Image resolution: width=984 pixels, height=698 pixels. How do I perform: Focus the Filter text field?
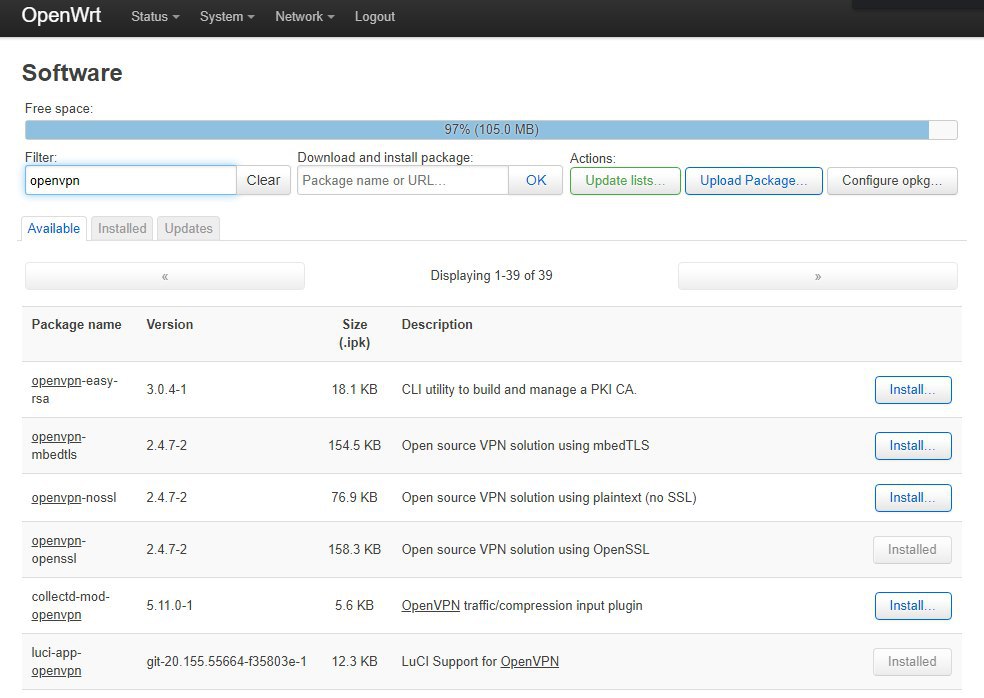(131, 180)
